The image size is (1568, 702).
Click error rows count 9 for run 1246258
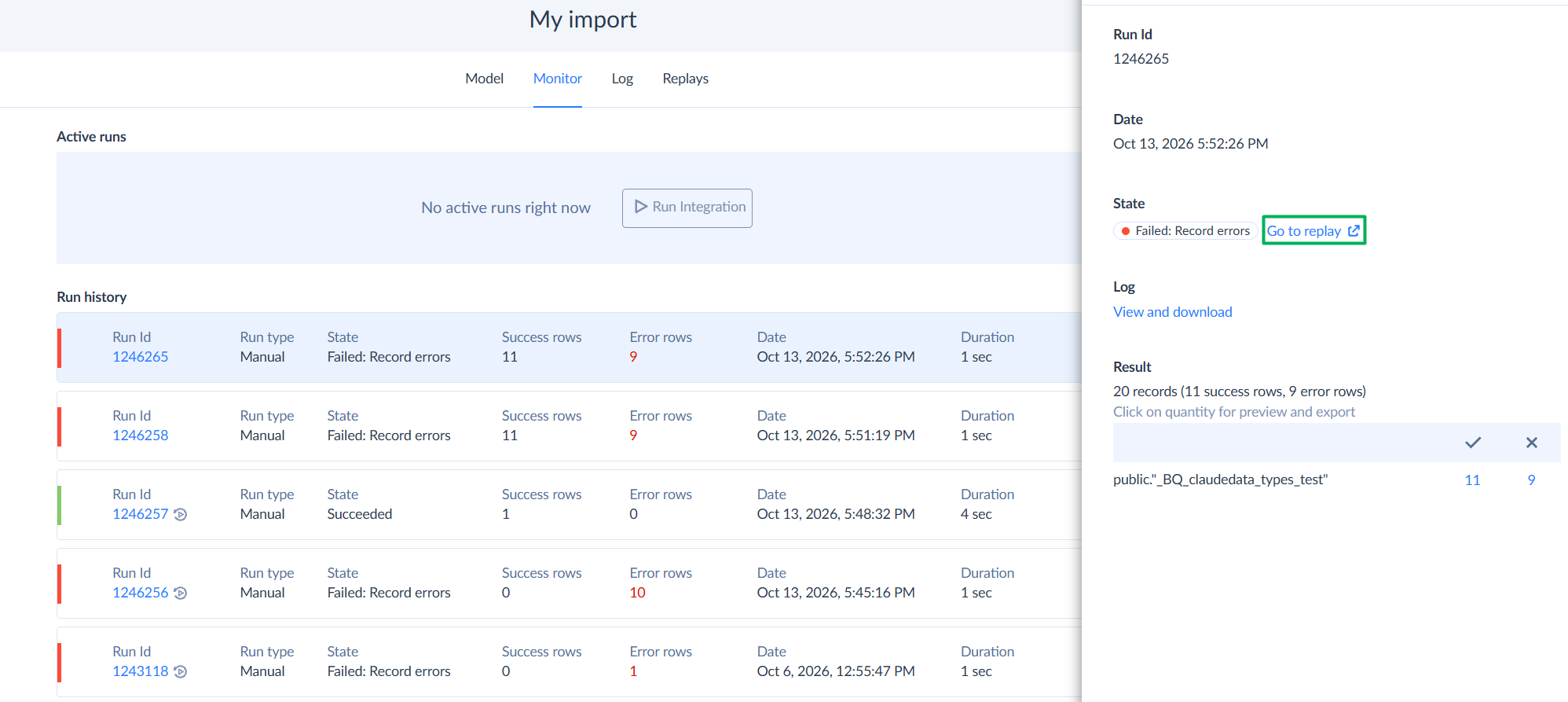click(633, 436)
